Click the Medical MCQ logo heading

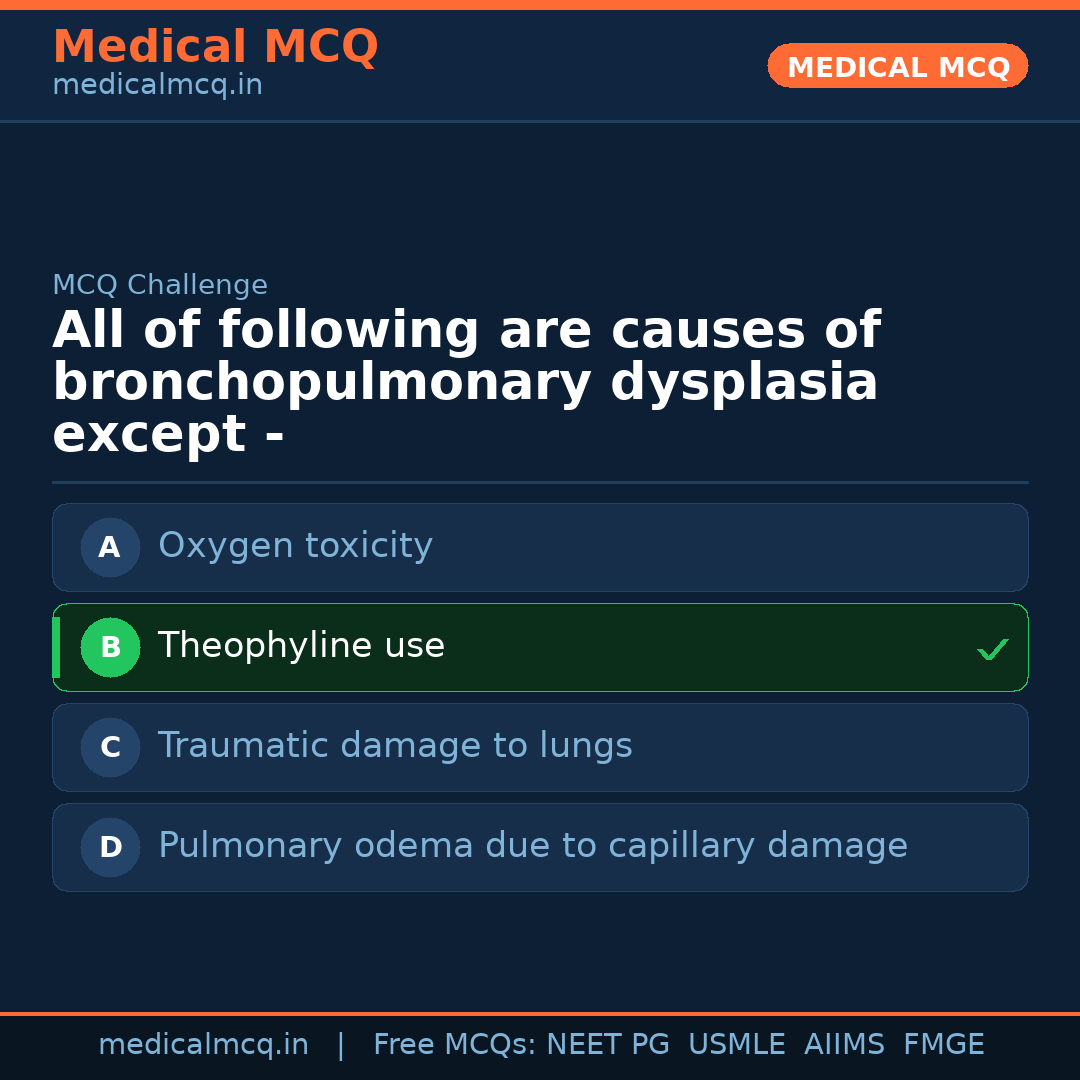(x=215, y=47)
